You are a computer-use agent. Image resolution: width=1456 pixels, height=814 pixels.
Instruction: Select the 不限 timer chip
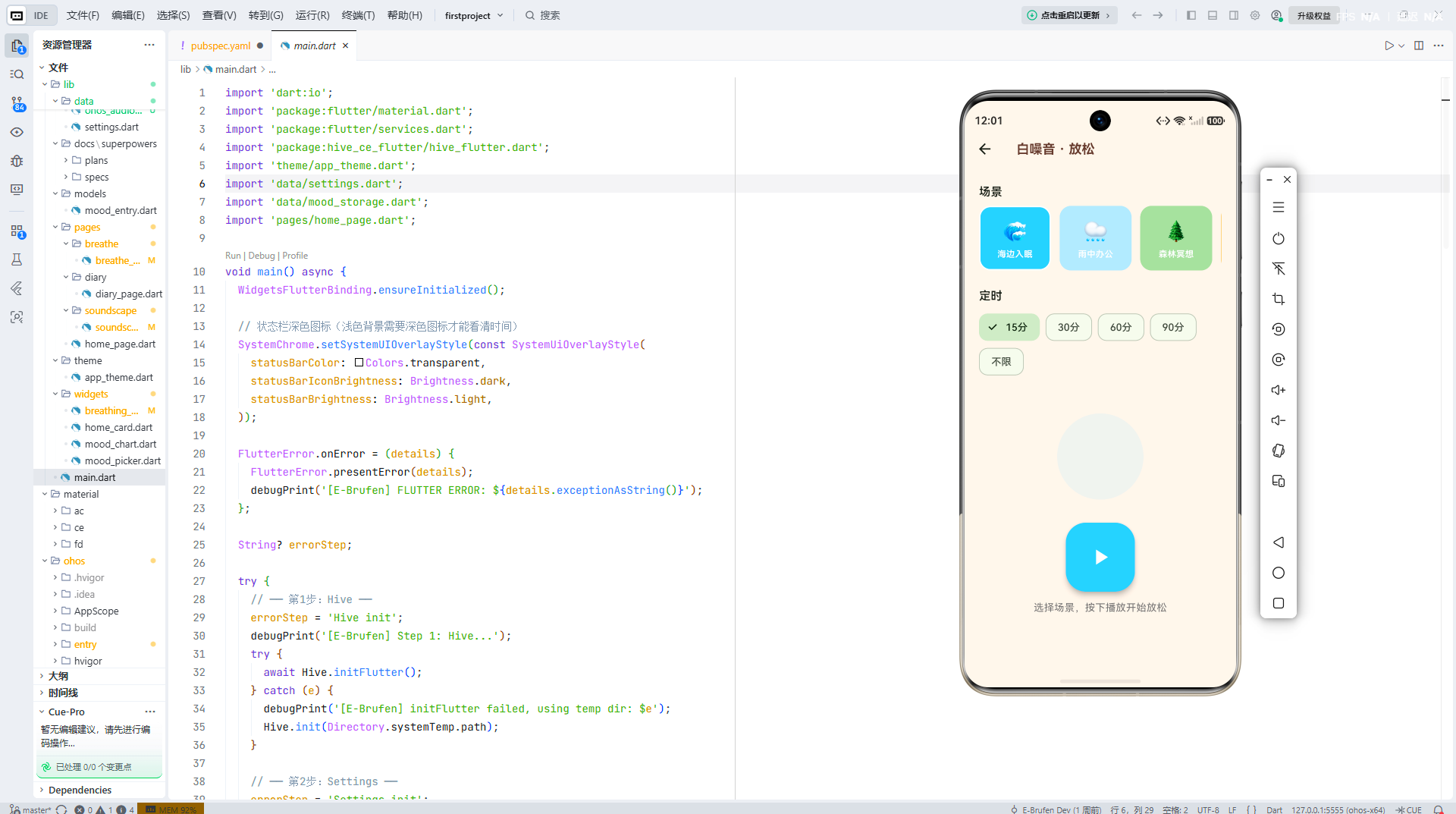click(1001, 362)
